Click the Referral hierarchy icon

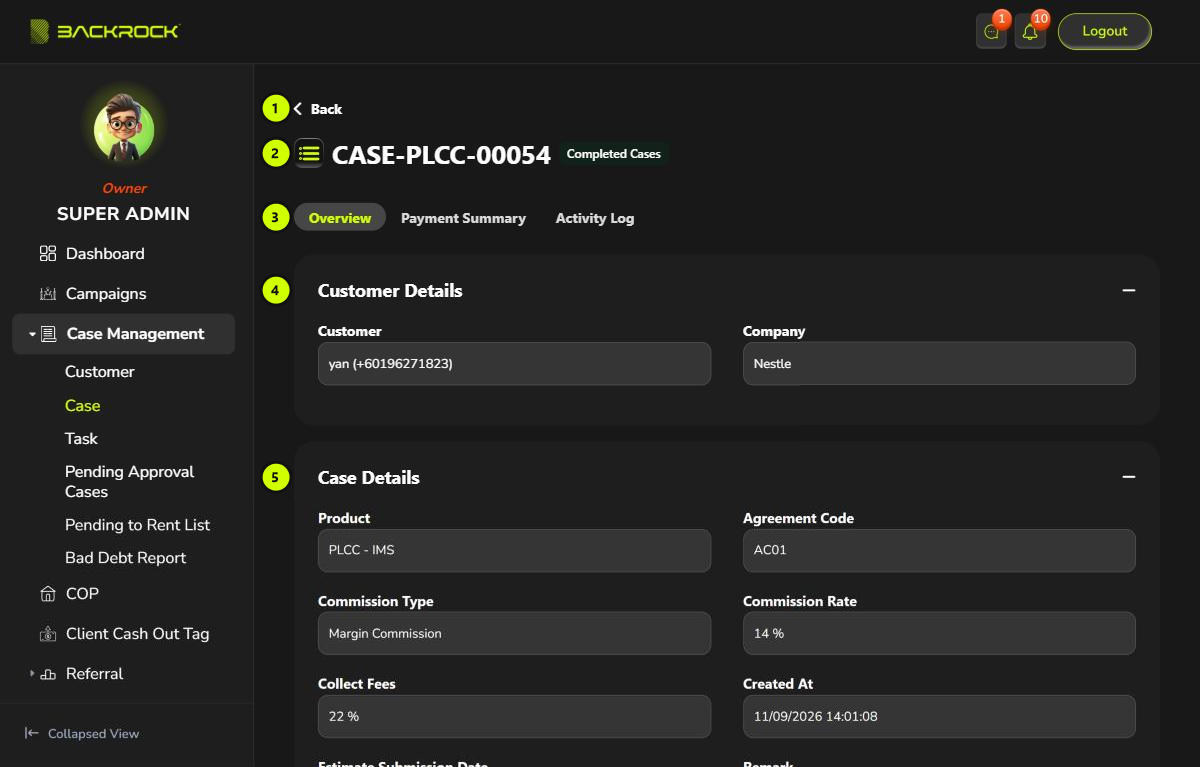(x=48, y=675)
